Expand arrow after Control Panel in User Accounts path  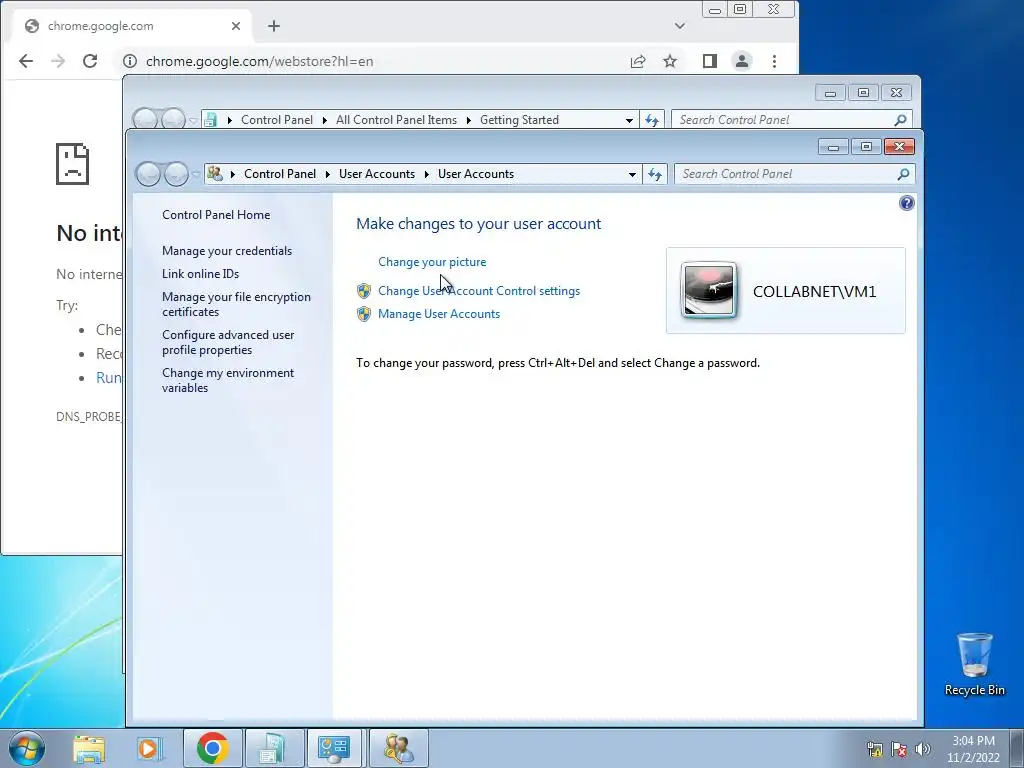[328, 174]
